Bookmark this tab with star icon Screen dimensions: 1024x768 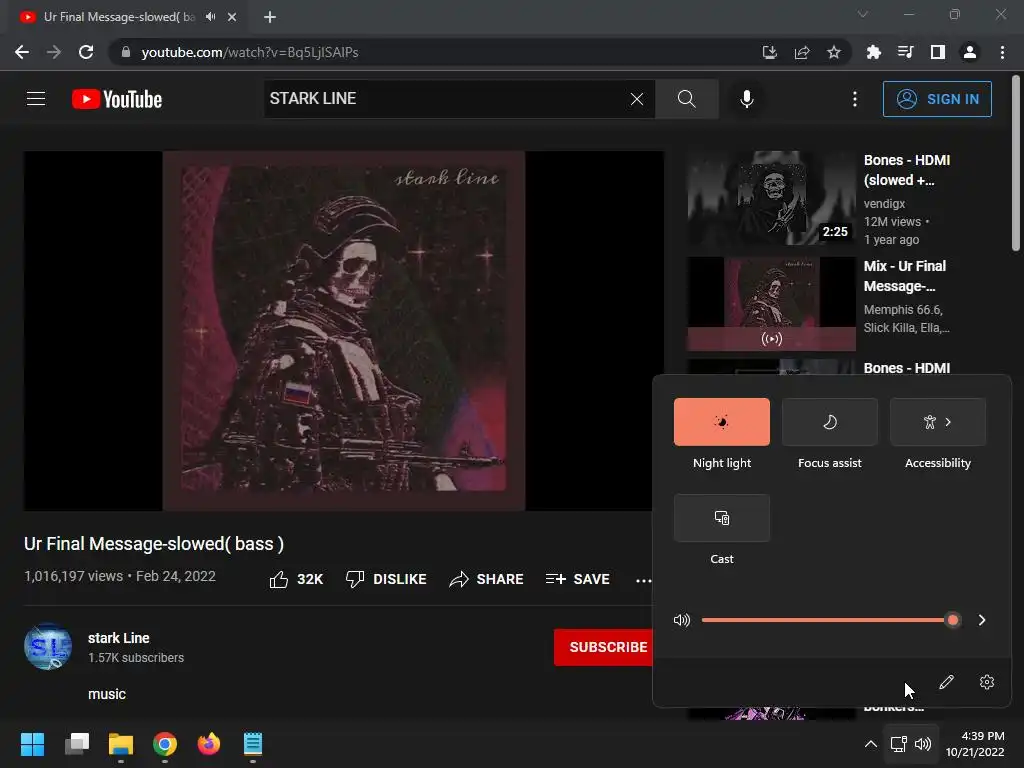pos(834,52)
